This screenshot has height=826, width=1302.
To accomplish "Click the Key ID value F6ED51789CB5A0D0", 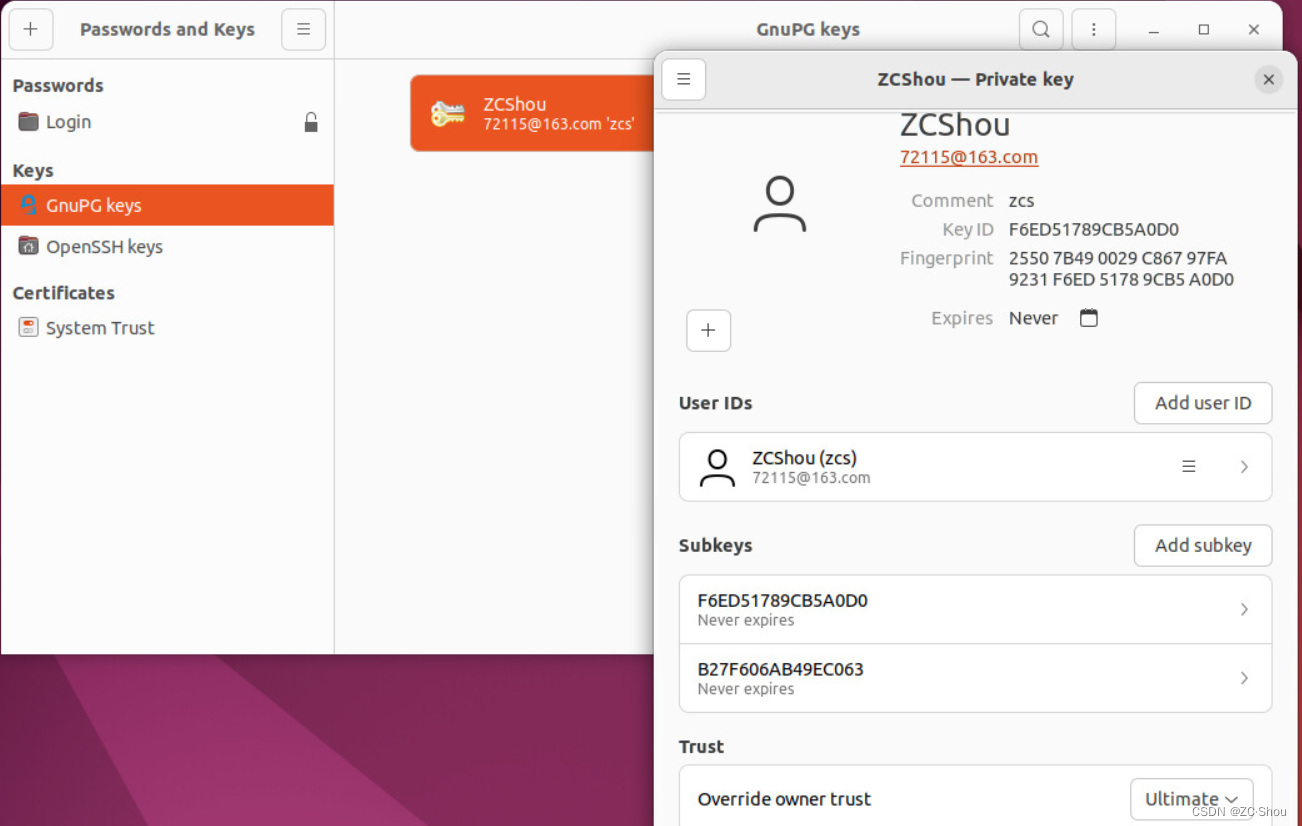I will pos(1094,230).
